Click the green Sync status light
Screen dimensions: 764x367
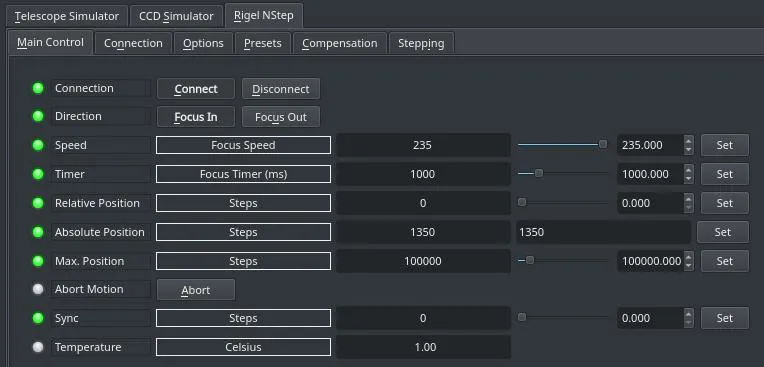pos(38,318)
